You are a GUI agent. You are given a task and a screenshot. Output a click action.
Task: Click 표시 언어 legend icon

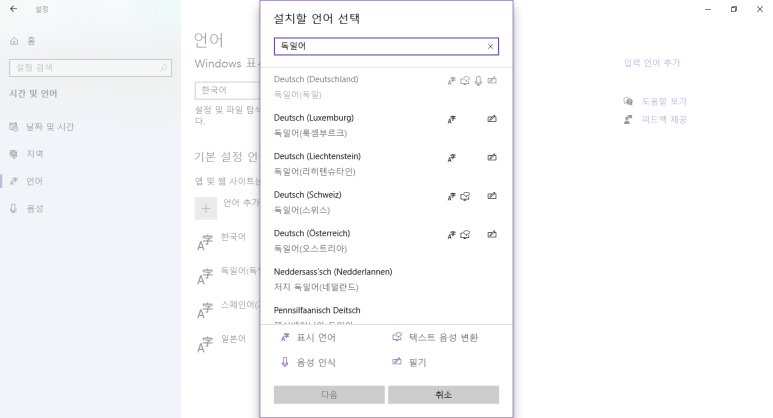(285, 337)
